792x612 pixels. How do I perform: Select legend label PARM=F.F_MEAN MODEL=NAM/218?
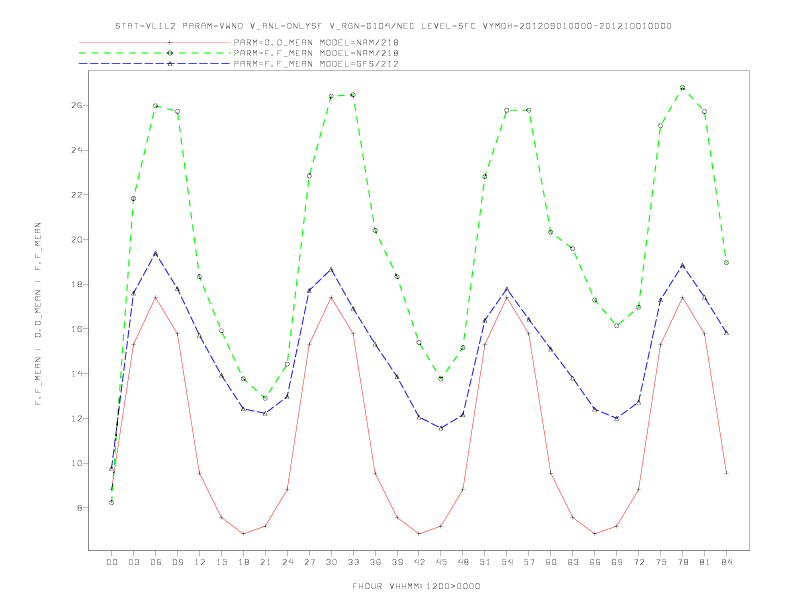coord(316,53)
